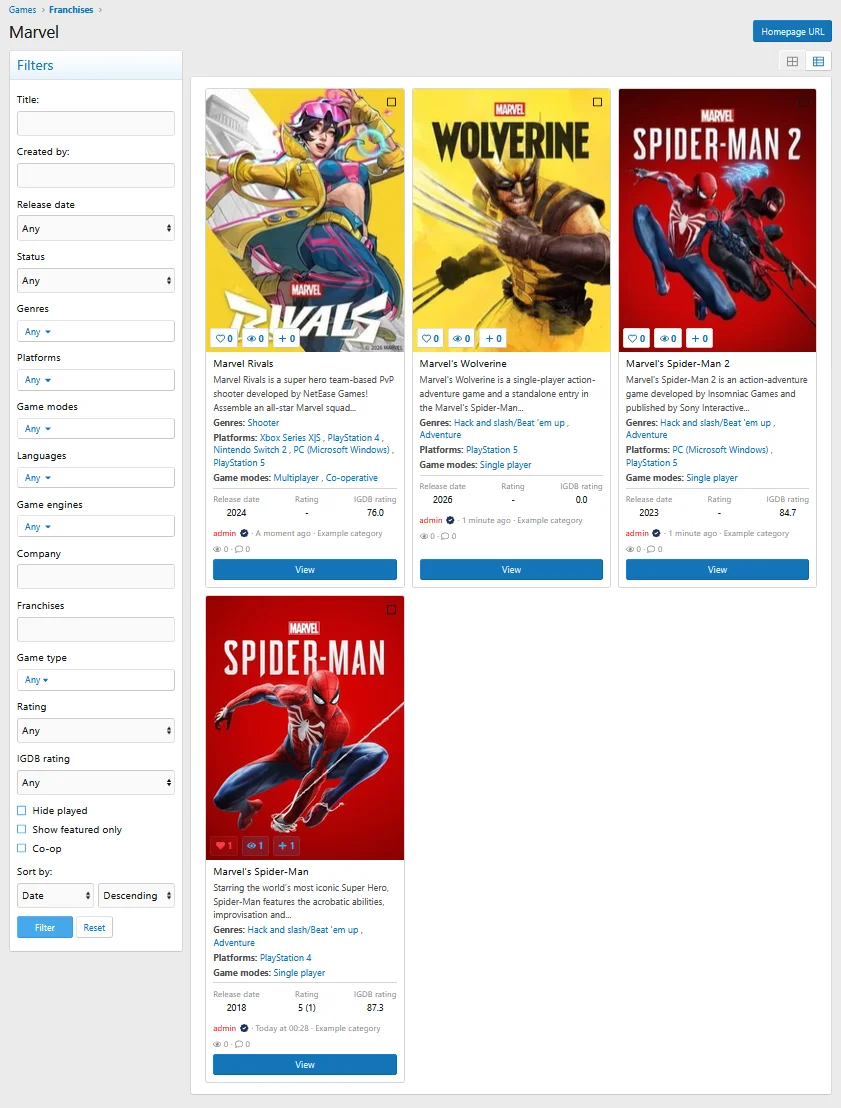Screen dimensions: 841x1108
Task: Add Marvel Rivals to list with plus
Action: click(286, 338)
